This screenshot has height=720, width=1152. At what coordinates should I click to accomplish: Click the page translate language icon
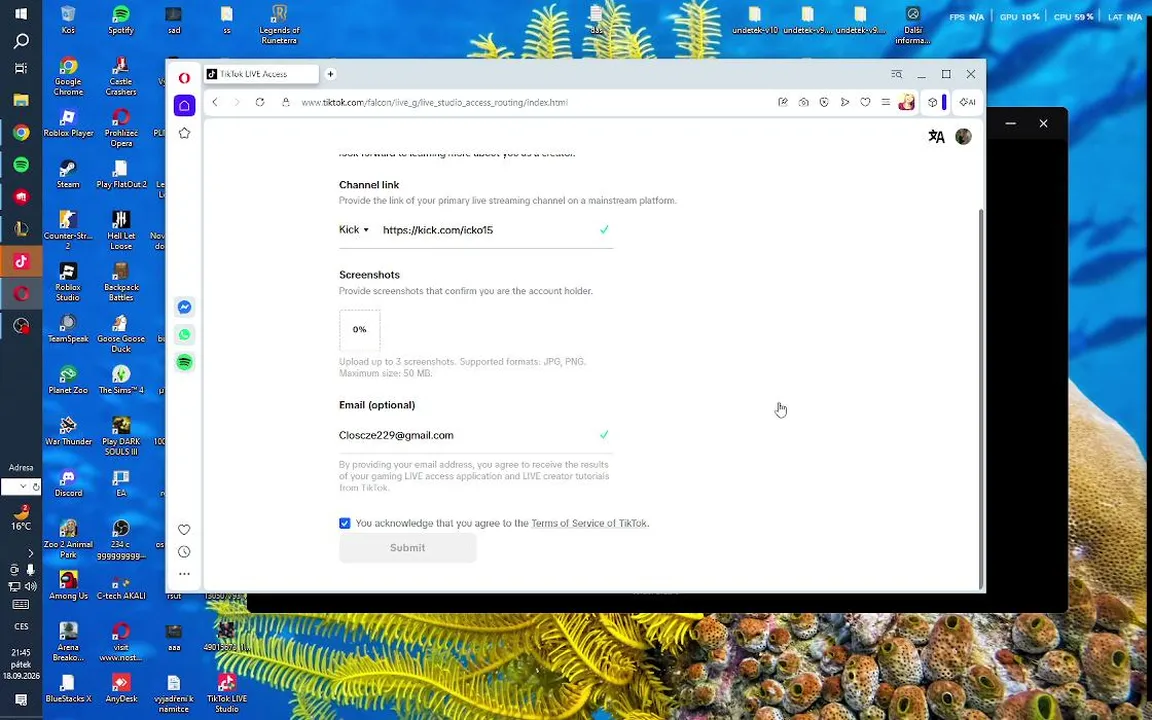(937, 137)
